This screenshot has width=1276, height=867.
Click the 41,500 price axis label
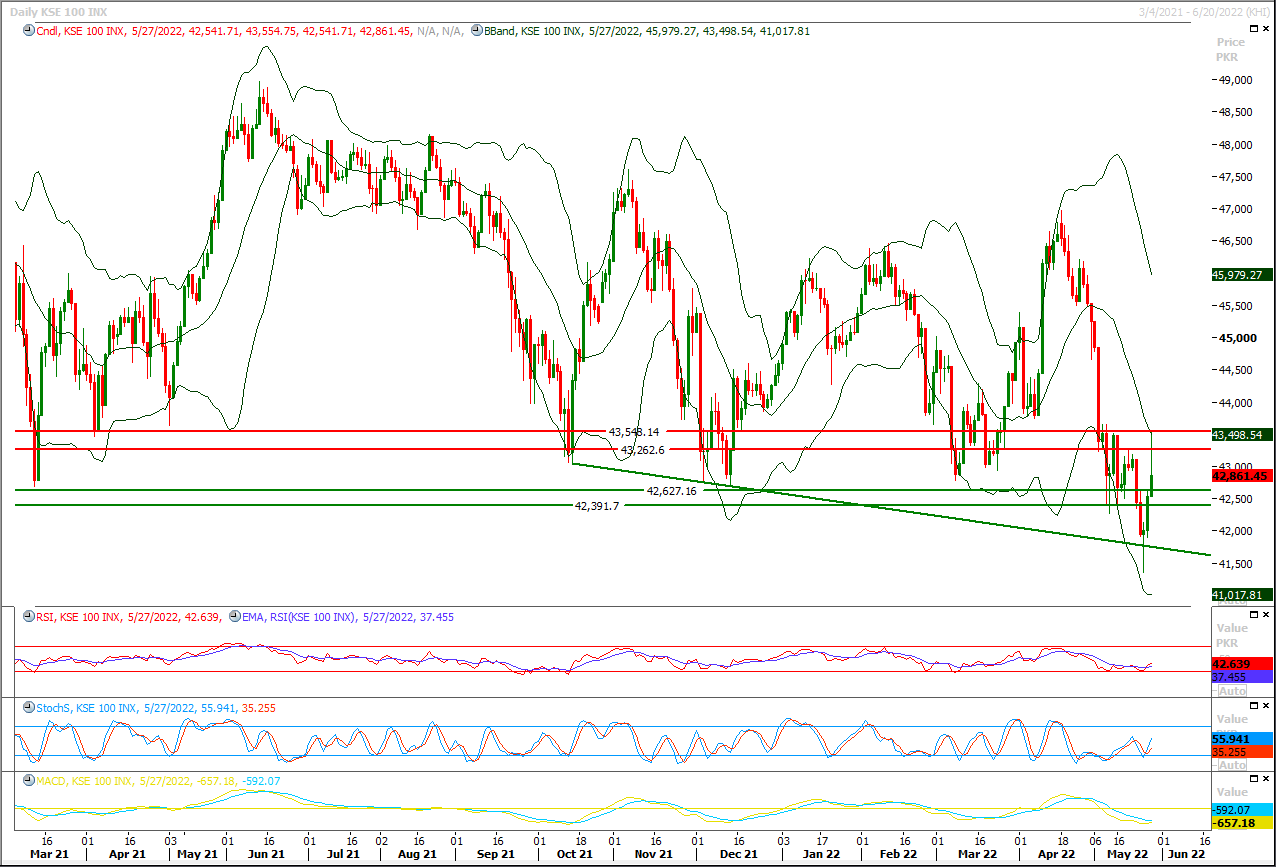point(1235,564)
